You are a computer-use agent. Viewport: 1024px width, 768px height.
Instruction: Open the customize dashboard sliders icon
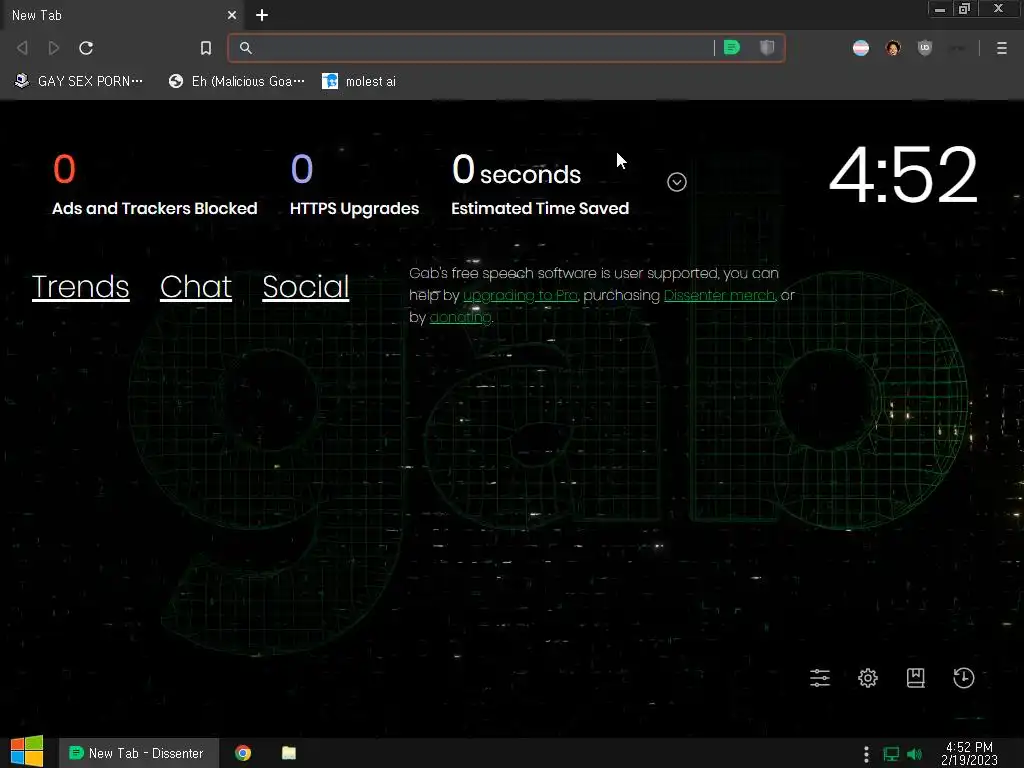(x=820, y=678)
